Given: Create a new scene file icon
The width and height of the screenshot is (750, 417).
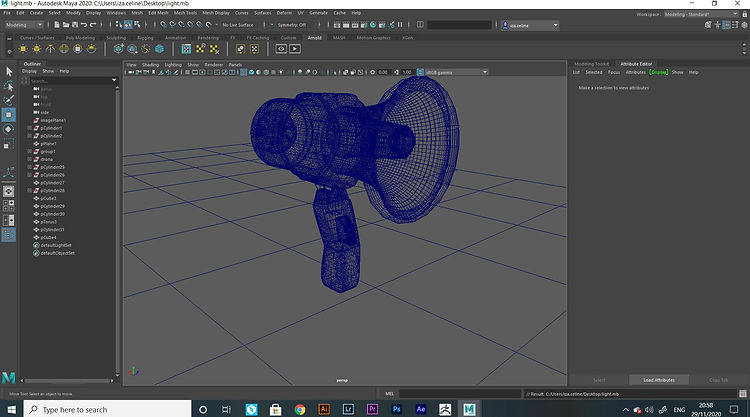Looking at the screenshot, I should coord(56,25).
